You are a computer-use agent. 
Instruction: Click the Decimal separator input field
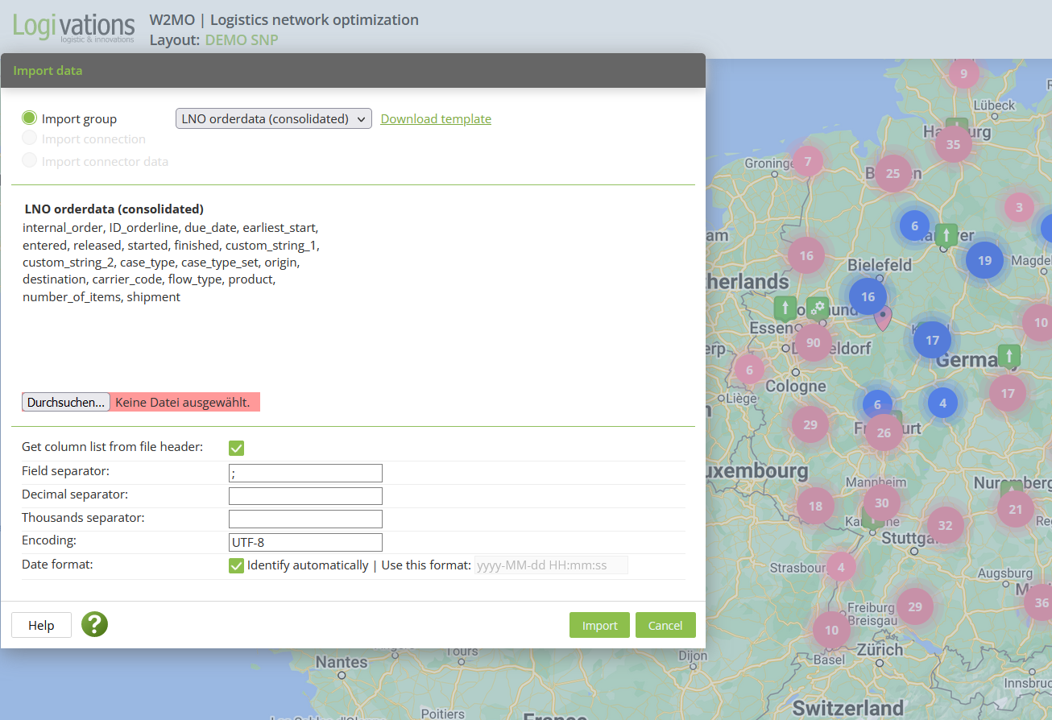(x=305, y=496)
